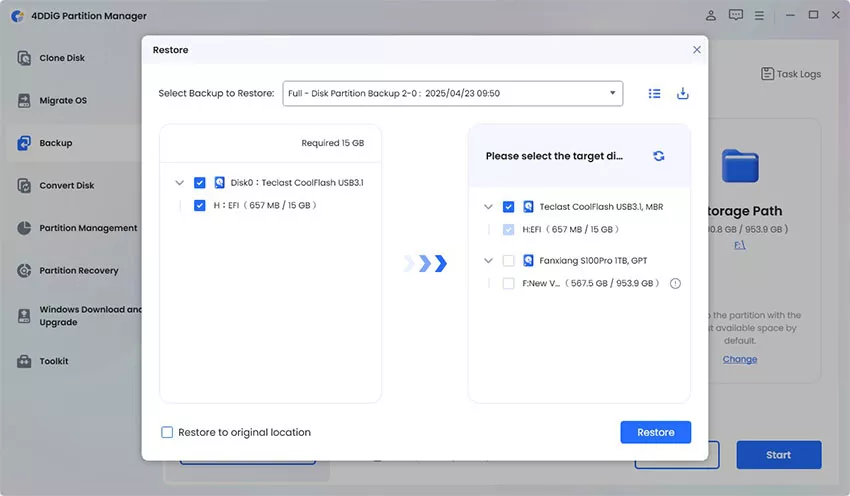
Task: Uncheck the Disk0 Teclast CoolFlash source checkbox
Action: (199, 183)
